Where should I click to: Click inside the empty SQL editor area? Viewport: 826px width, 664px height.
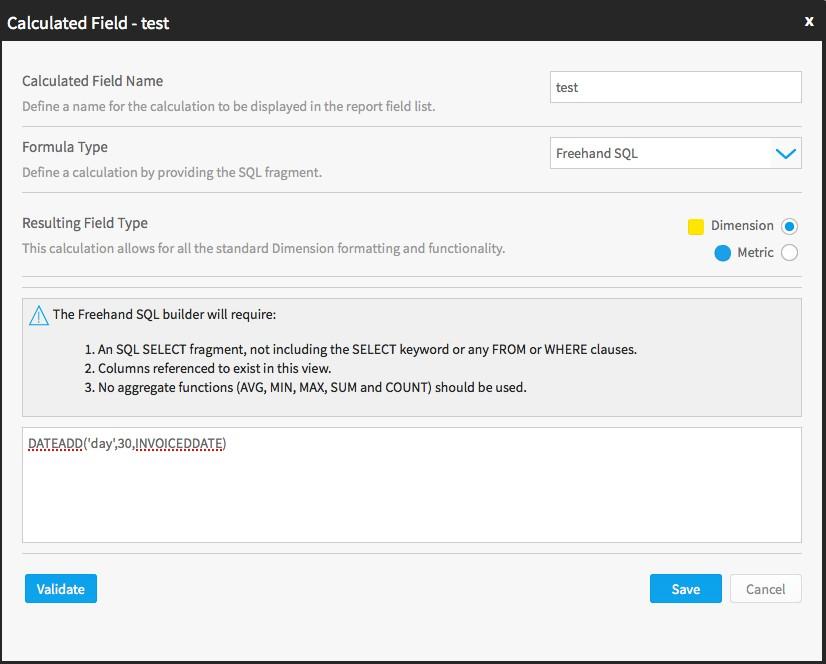412,498
